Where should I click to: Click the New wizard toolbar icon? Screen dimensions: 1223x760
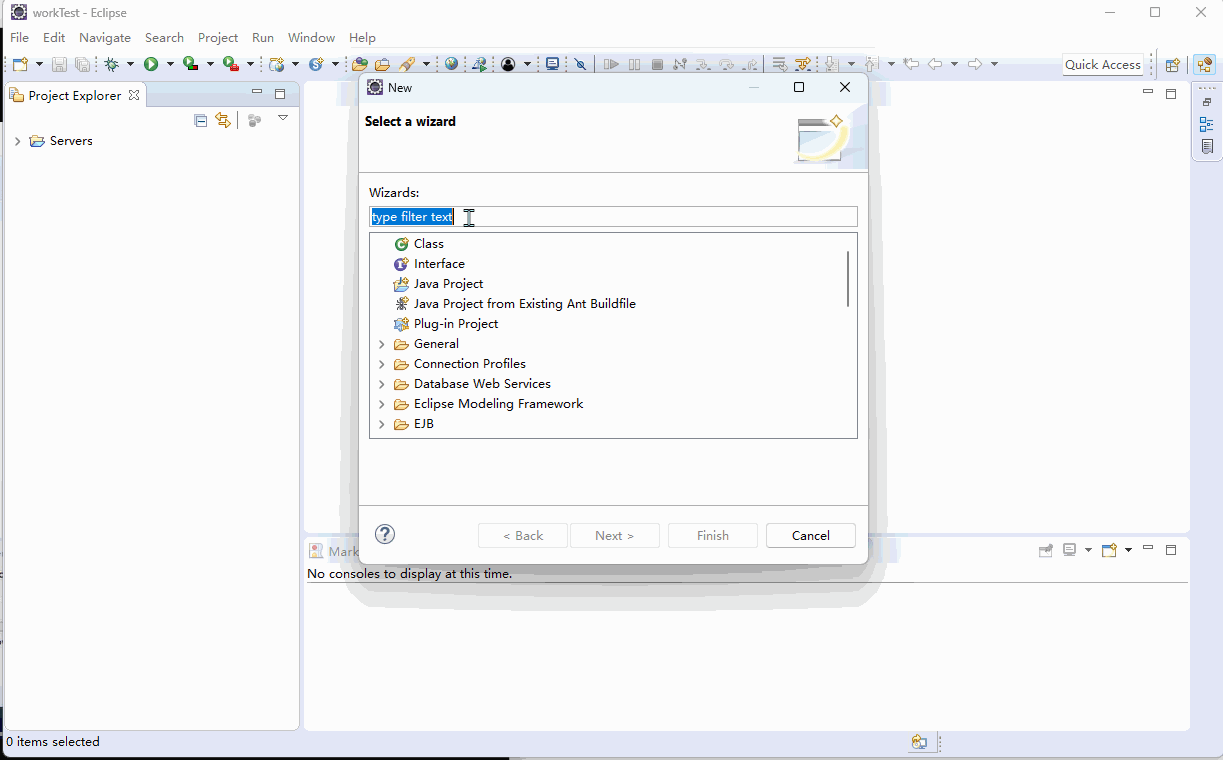click(20, 64)
